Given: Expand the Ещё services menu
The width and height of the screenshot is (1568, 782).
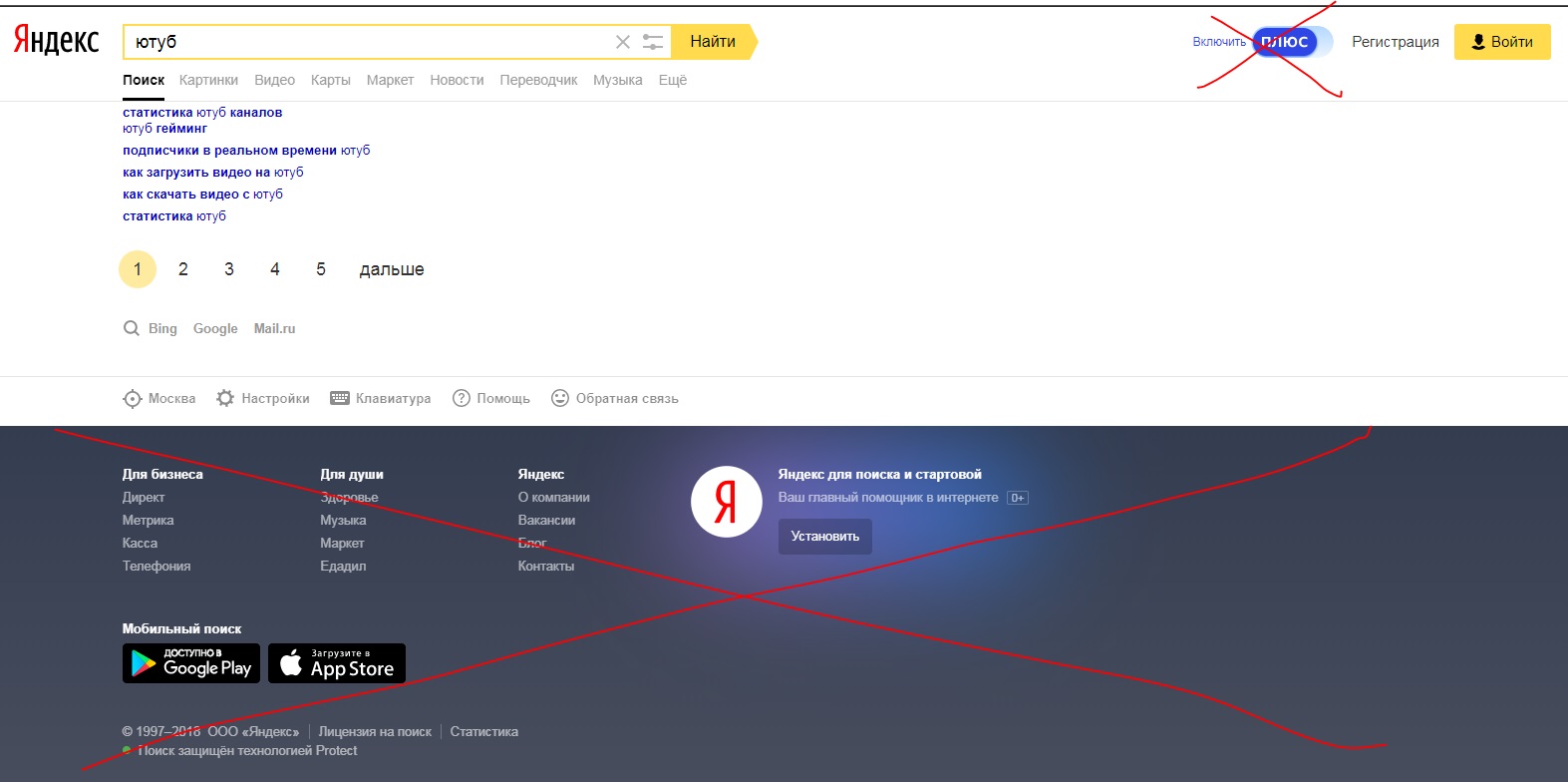Looking at the screenshot, I should coord(673,80).
